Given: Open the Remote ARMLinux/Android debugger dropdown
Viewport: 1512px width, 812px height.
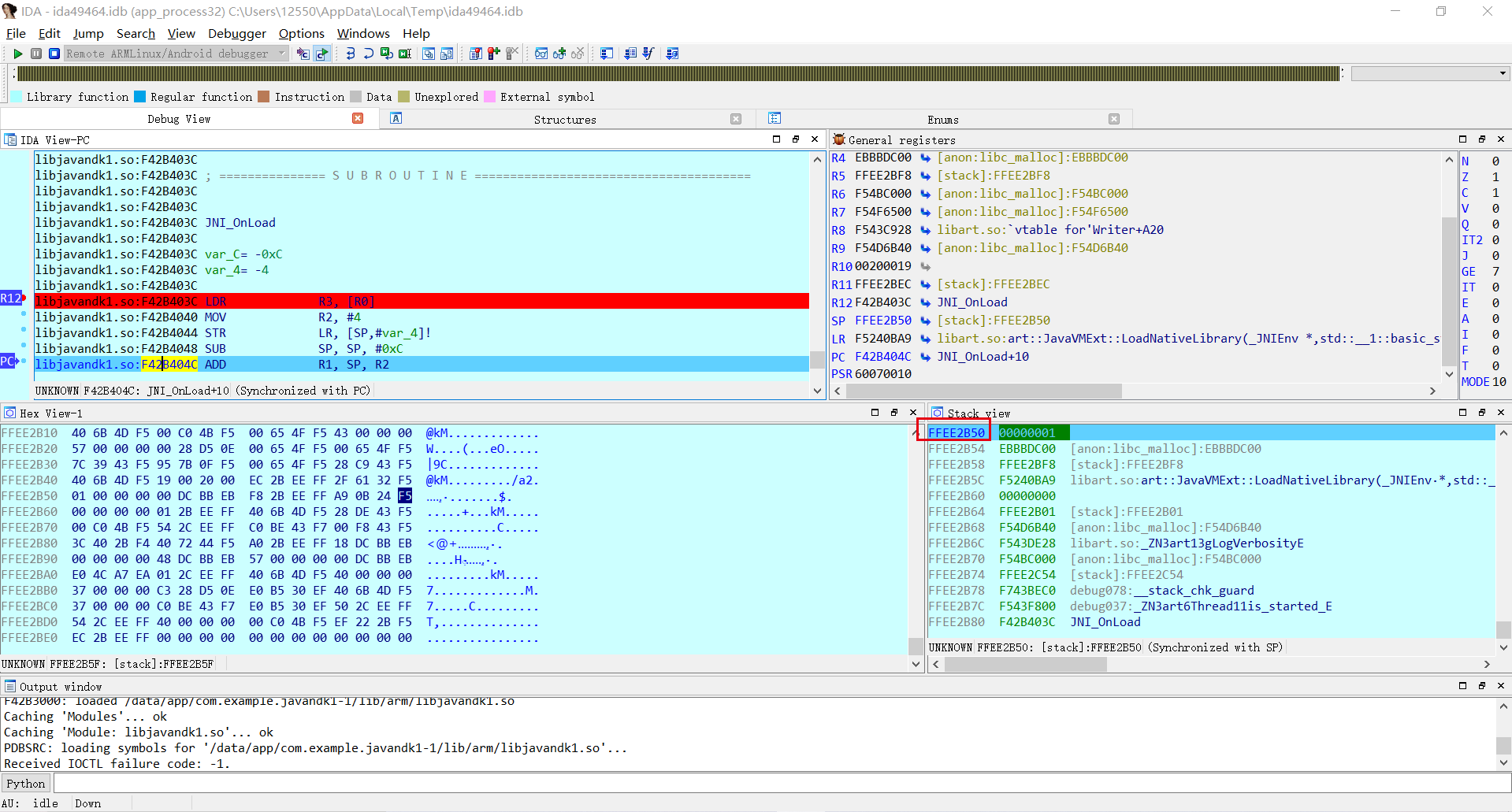Looking at the screenshot, I should 176,54.
